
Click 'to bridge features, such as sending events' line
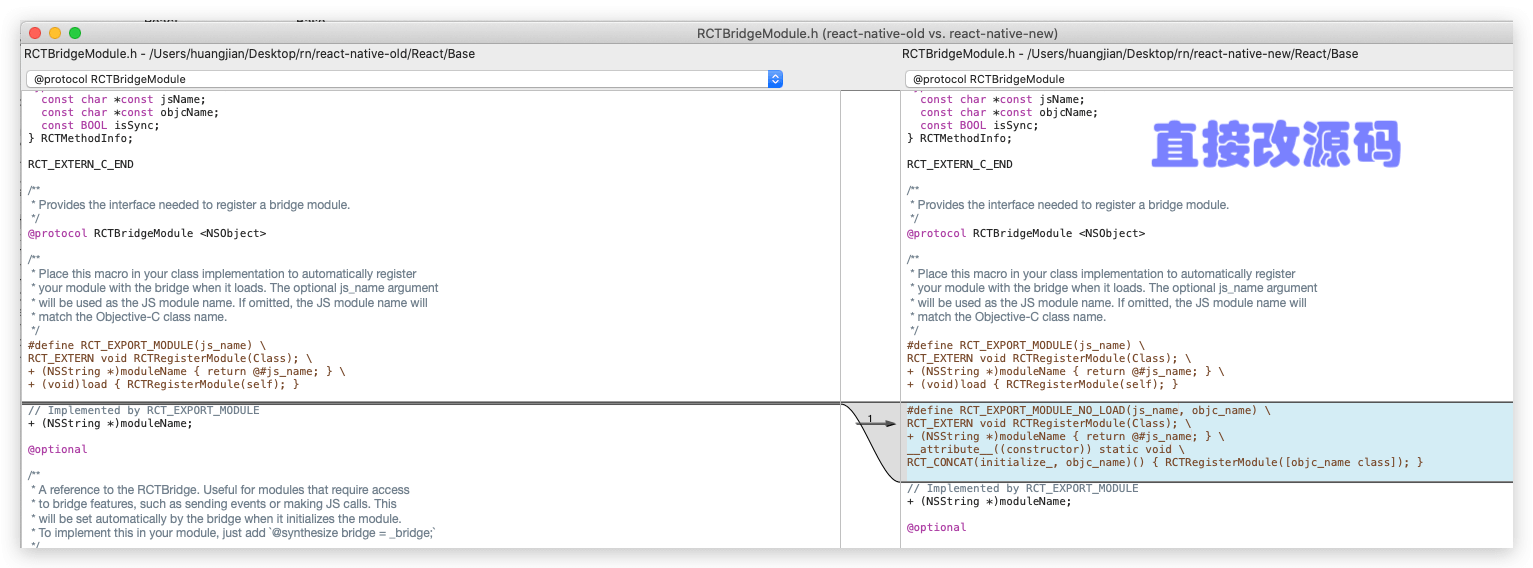pos(214,504)
